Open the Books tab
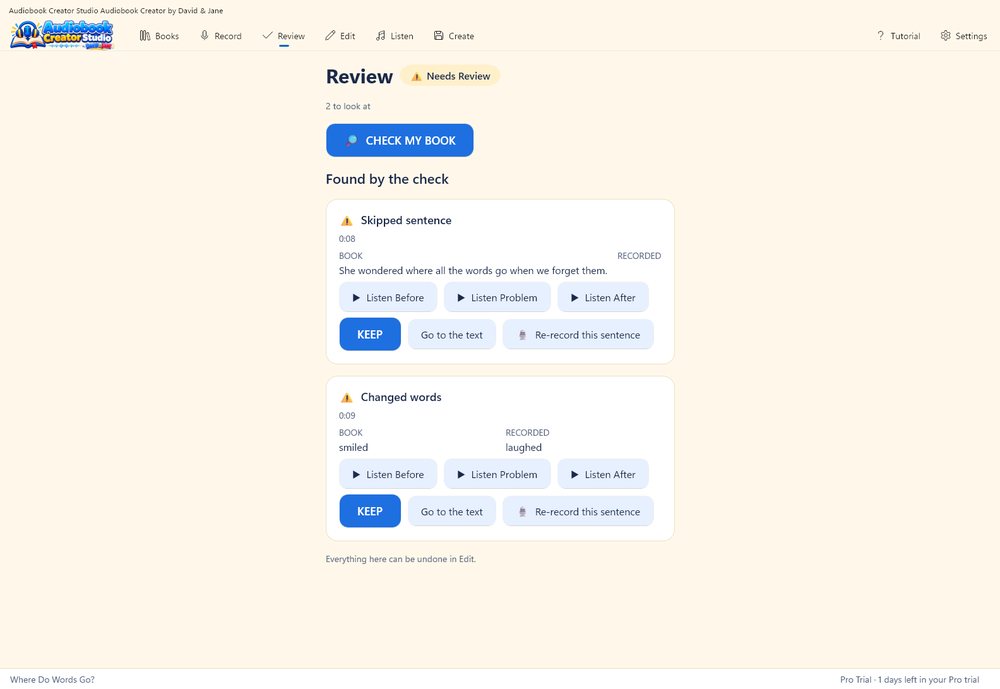The image size is (1000, 689). coord(159,36)
